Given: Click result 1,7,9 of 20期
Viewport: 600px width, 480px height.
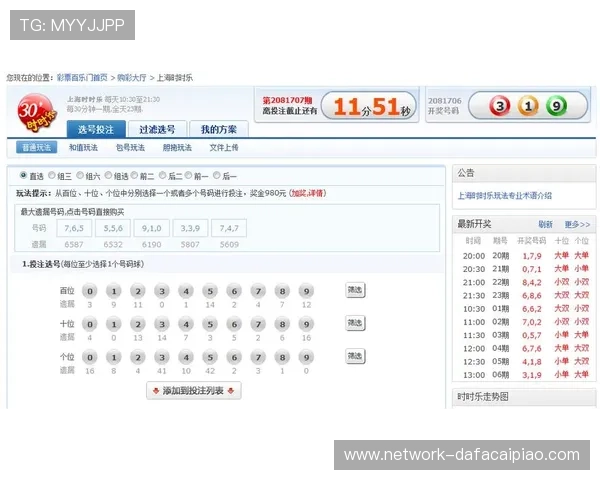Looking at the screenshot, I should pyautogui.click(x=532, y=256).
